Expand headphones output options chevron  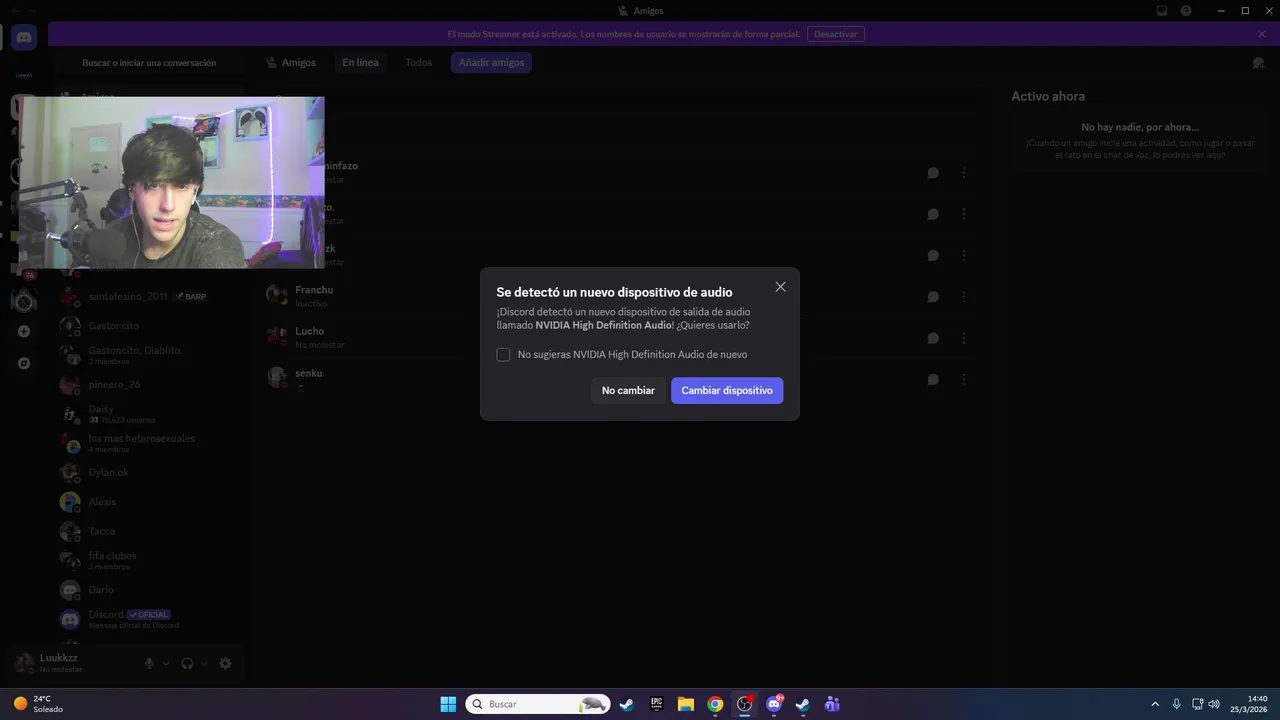[204, 663]
